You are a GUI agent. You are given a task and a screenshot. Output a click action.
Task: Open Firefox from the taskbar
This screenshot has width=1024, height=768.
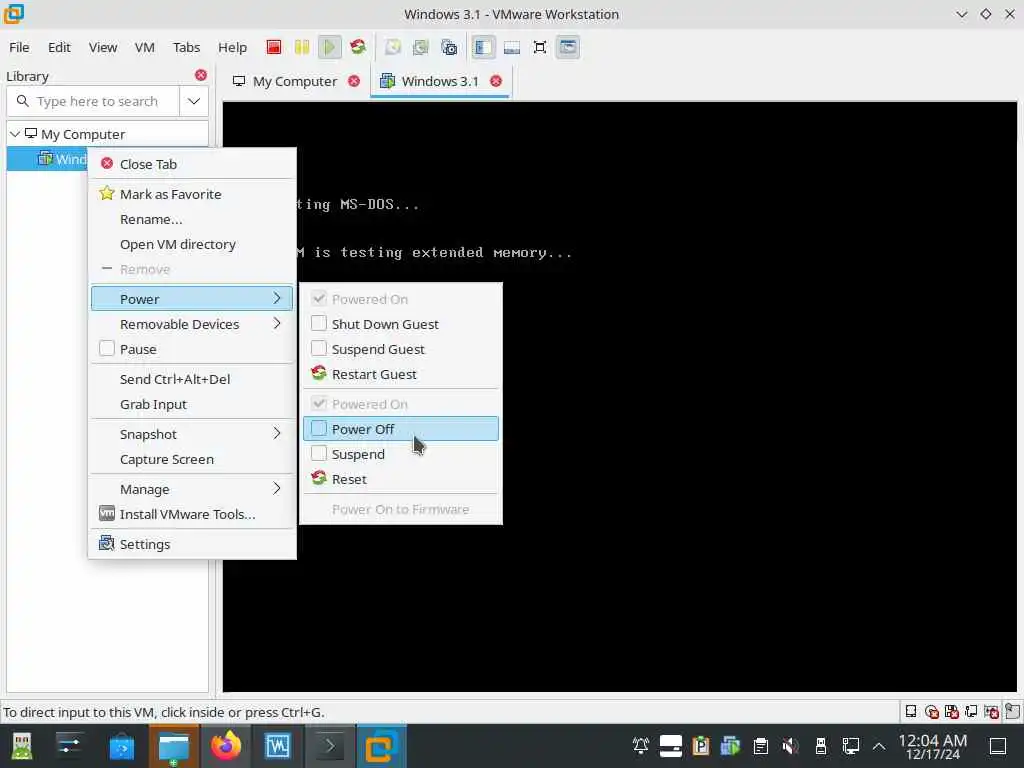(226, 746)
